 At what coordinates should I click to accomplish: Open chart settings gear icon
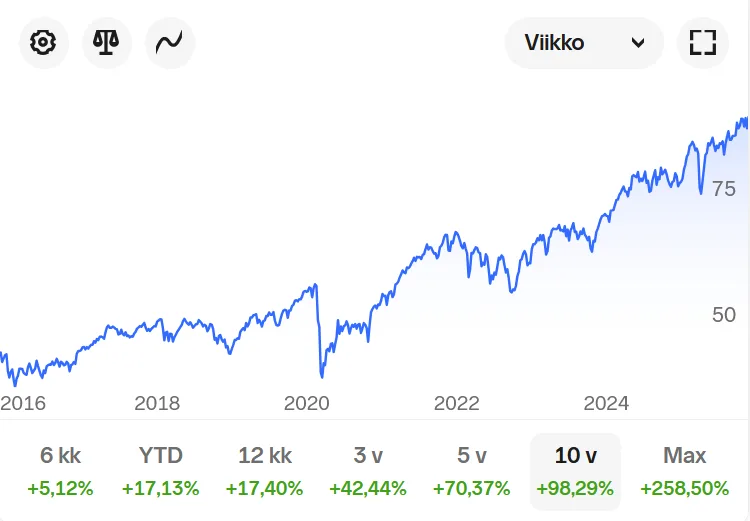(x=43, y=43)
